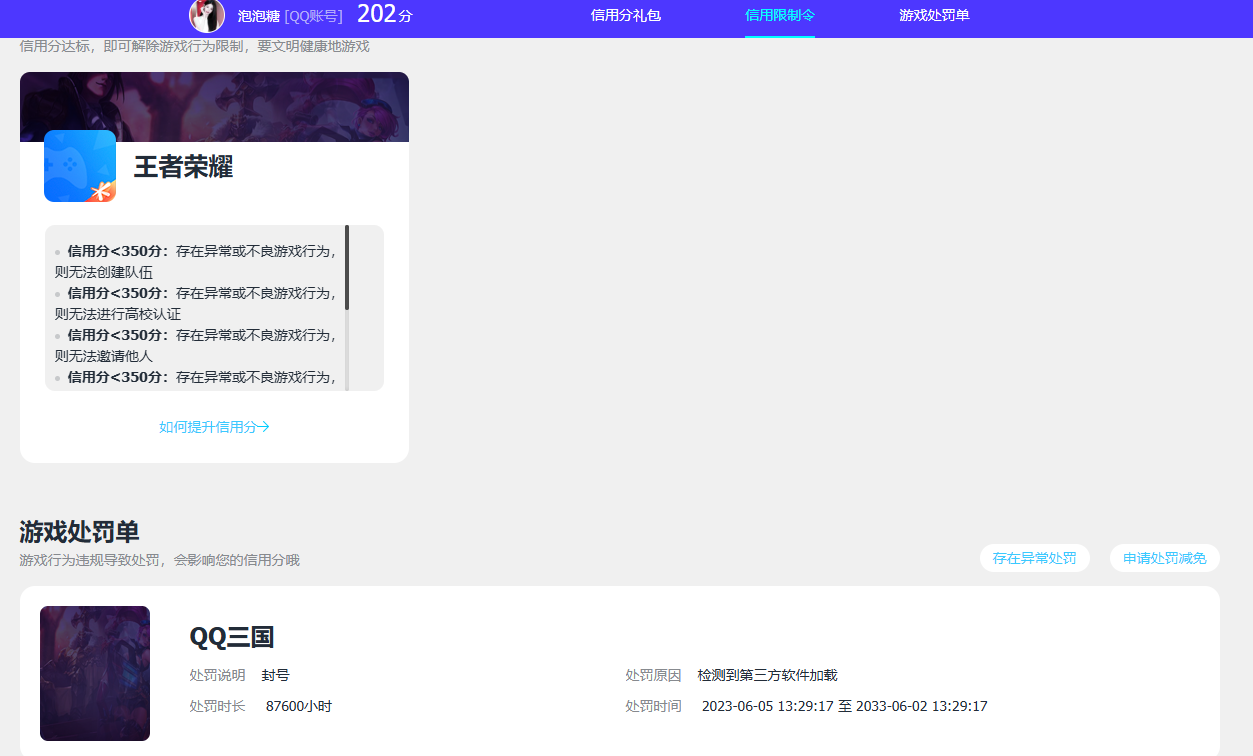1253x756 pixels.
Task: Click the penalty time range 2023-06-05 至 2033-06-02
Action: tap(845, 707)
